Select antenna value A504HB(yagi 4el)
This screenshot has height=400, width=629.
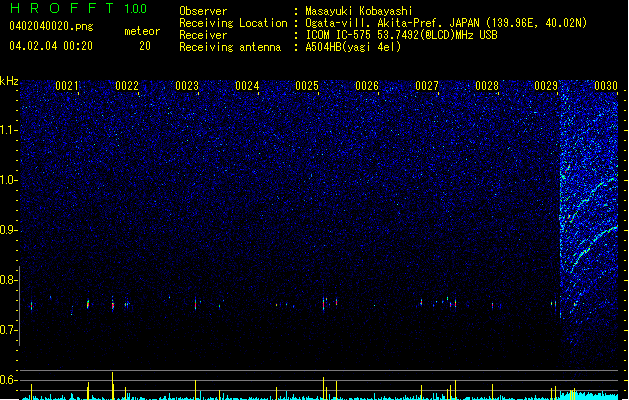tap(353, 47)
